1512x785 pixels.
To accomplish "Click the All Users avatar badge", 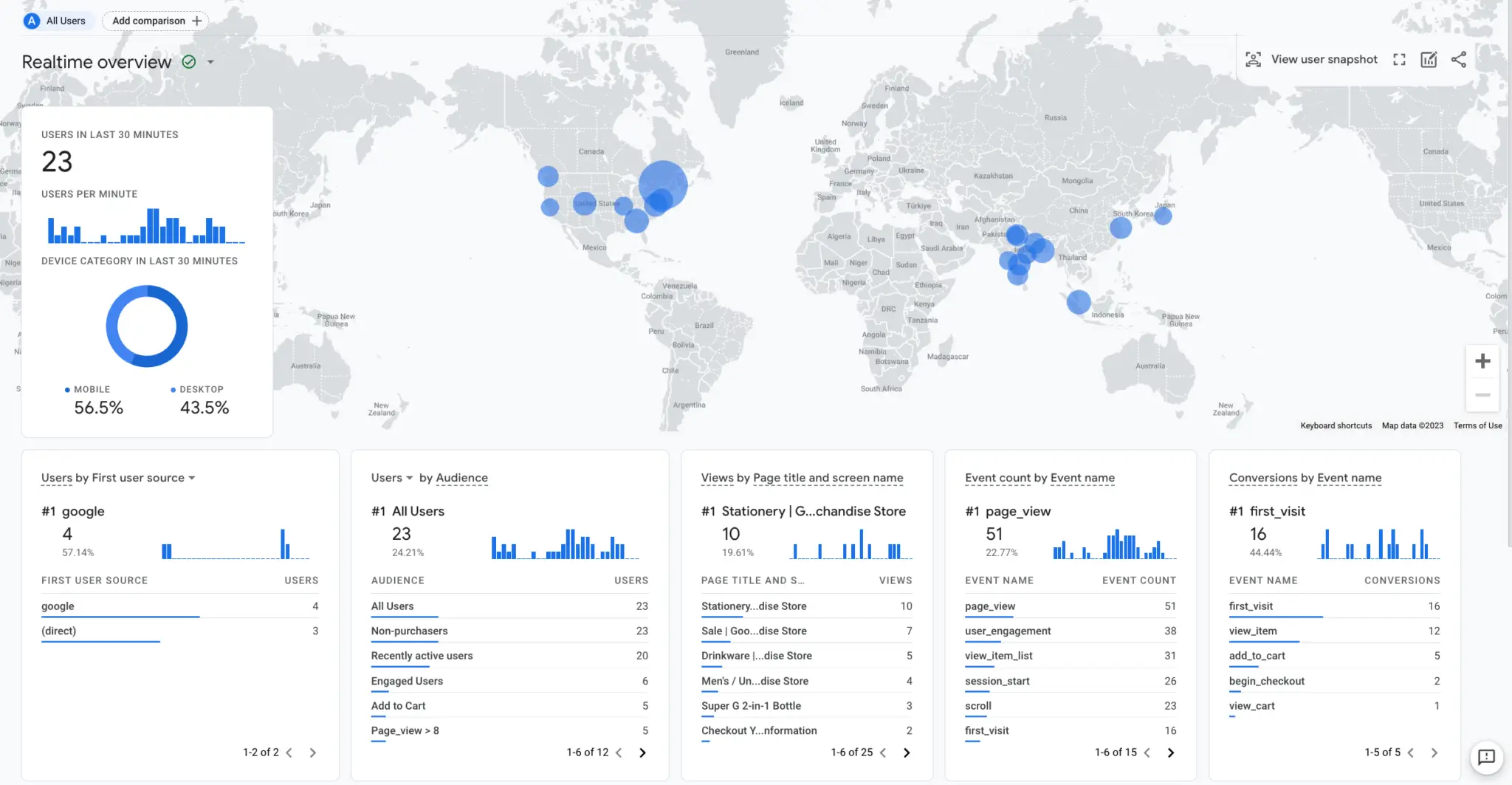I will 31,21.
